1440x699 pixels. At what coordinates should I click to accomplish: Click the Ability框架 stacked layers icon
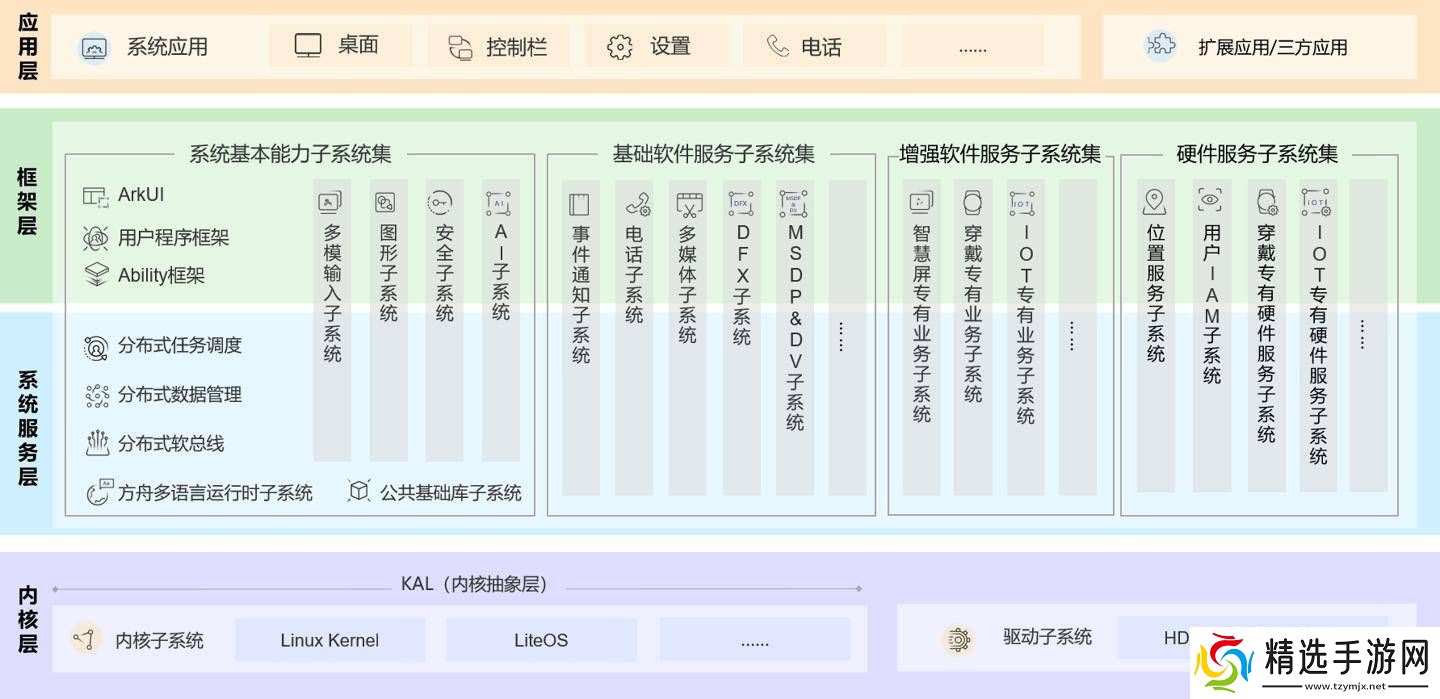pos(96,275)
